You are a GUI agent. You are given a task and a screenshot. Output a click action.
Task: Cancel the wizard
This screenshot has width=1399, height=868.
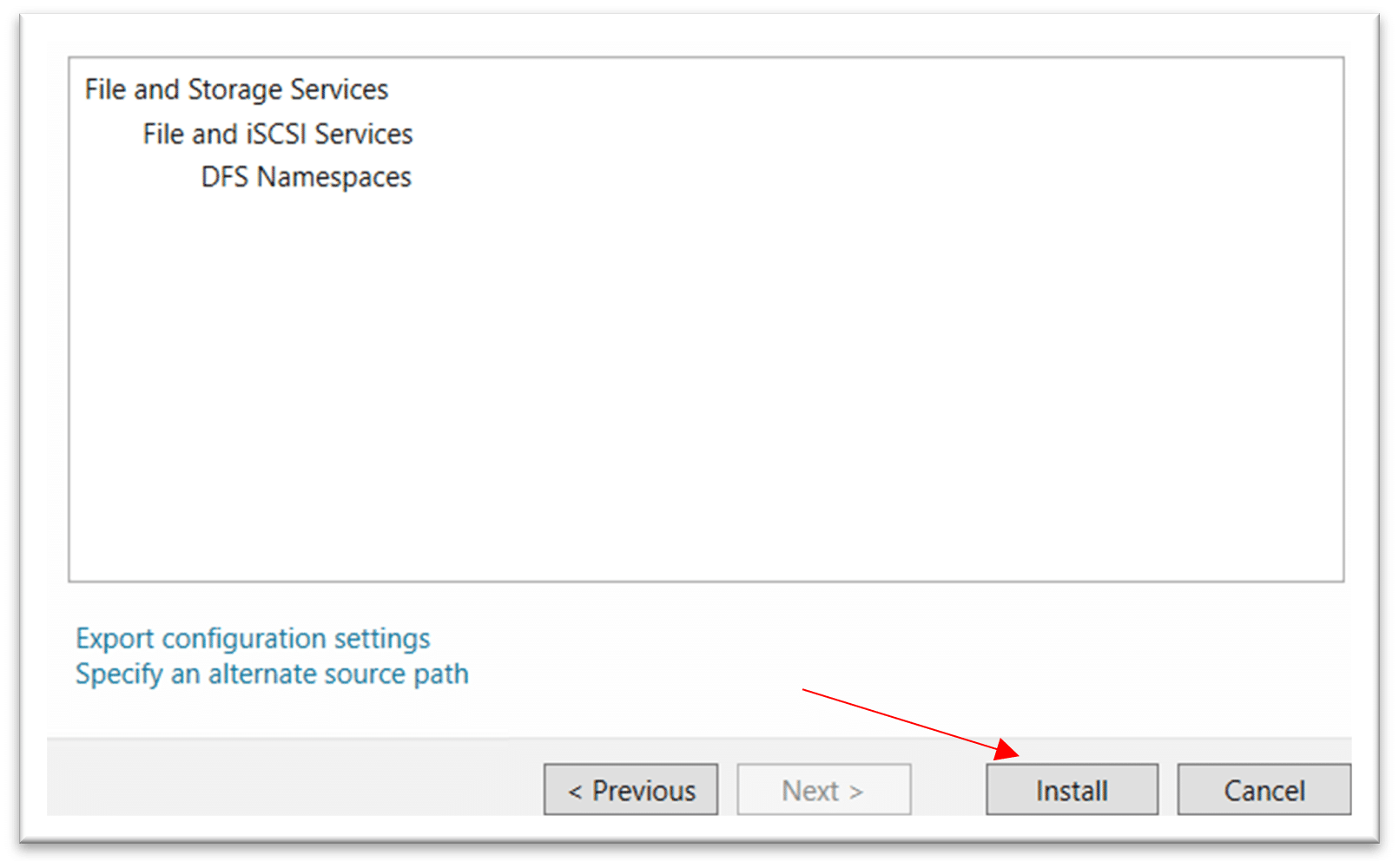point(1264,790)
